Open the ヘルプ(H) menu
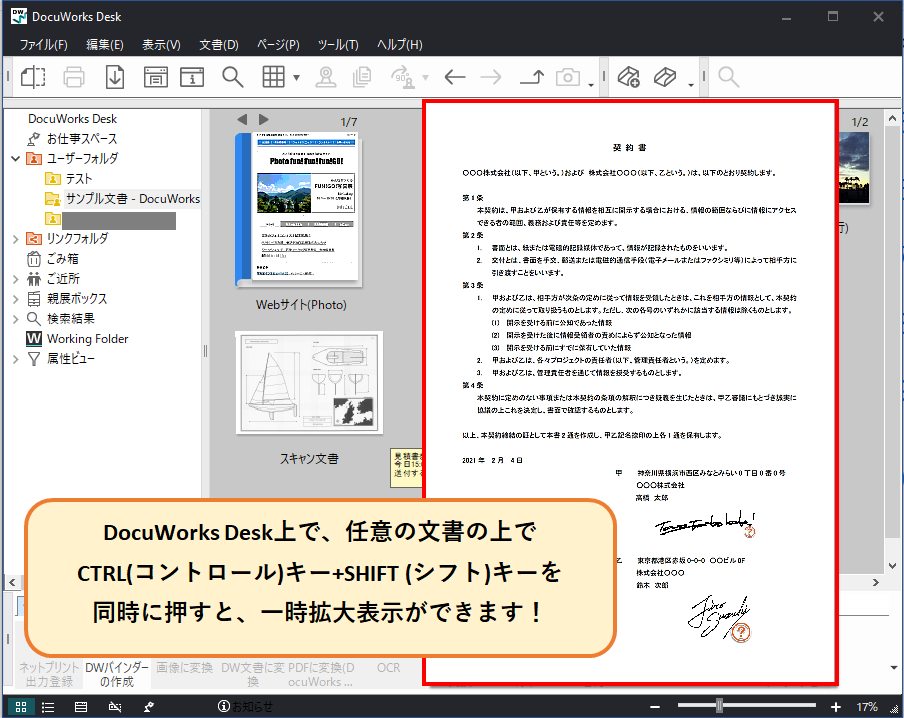904x718 pixels. tap(400, 44)
